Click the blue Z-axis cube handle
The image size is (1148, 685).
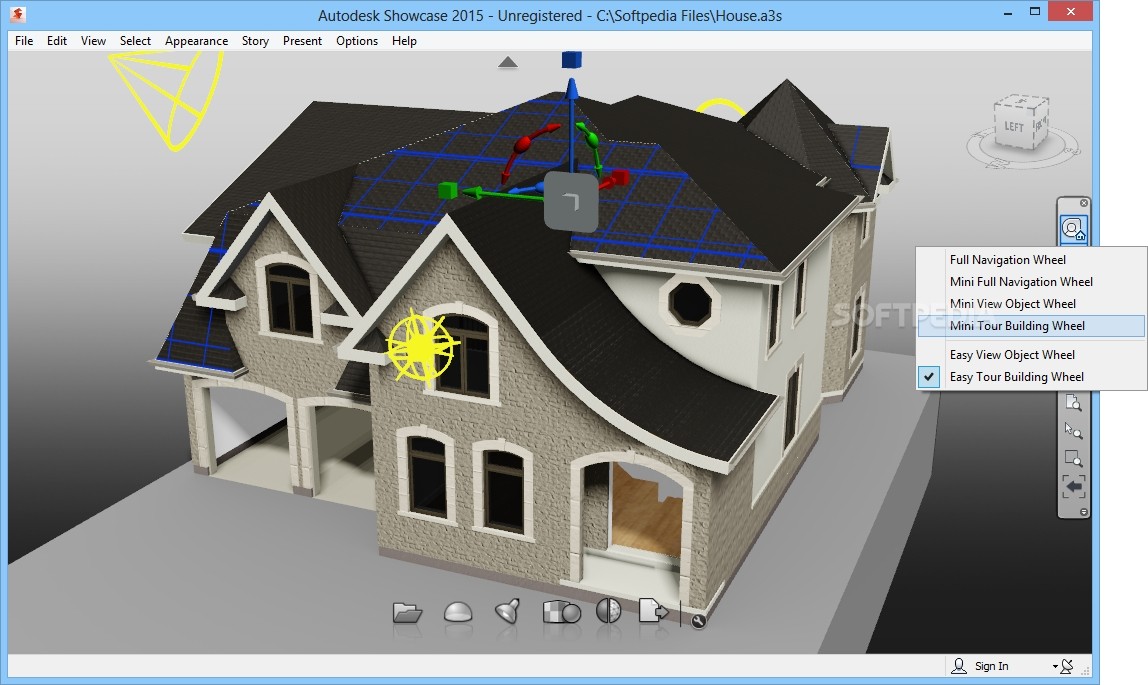(572, 59)
